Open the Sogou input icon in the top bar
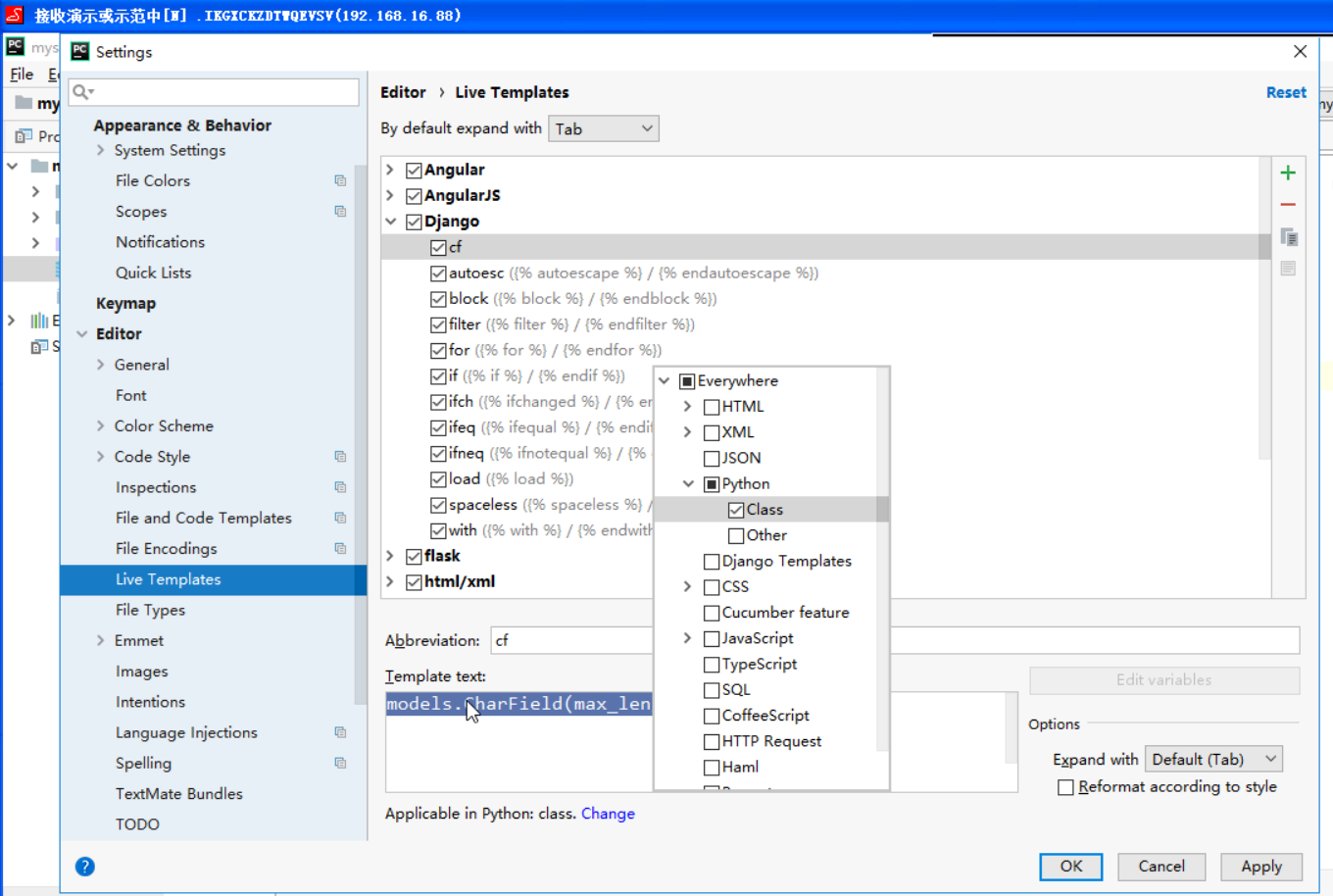 coord(14,15)
